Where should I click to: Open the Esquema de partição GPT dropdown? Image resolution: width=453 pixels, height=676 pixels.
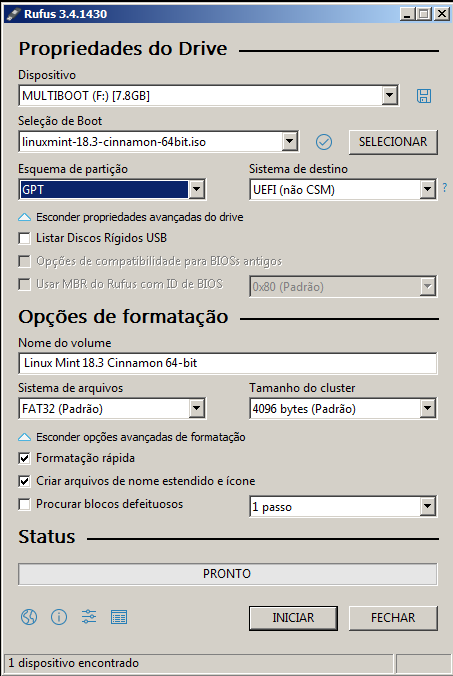(x=112, y=189)
